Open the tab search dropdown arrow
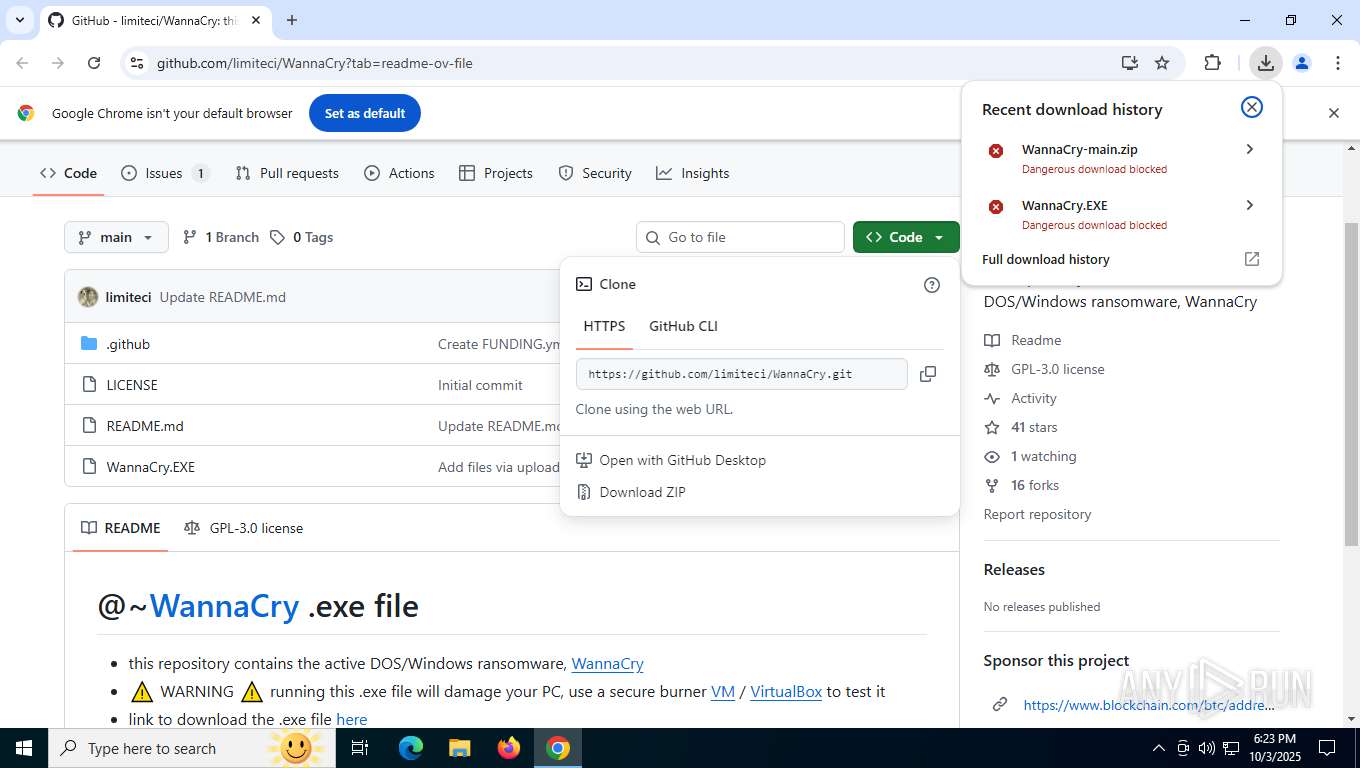Viewport: 1360px width, 768px height. tap(19, 20)
